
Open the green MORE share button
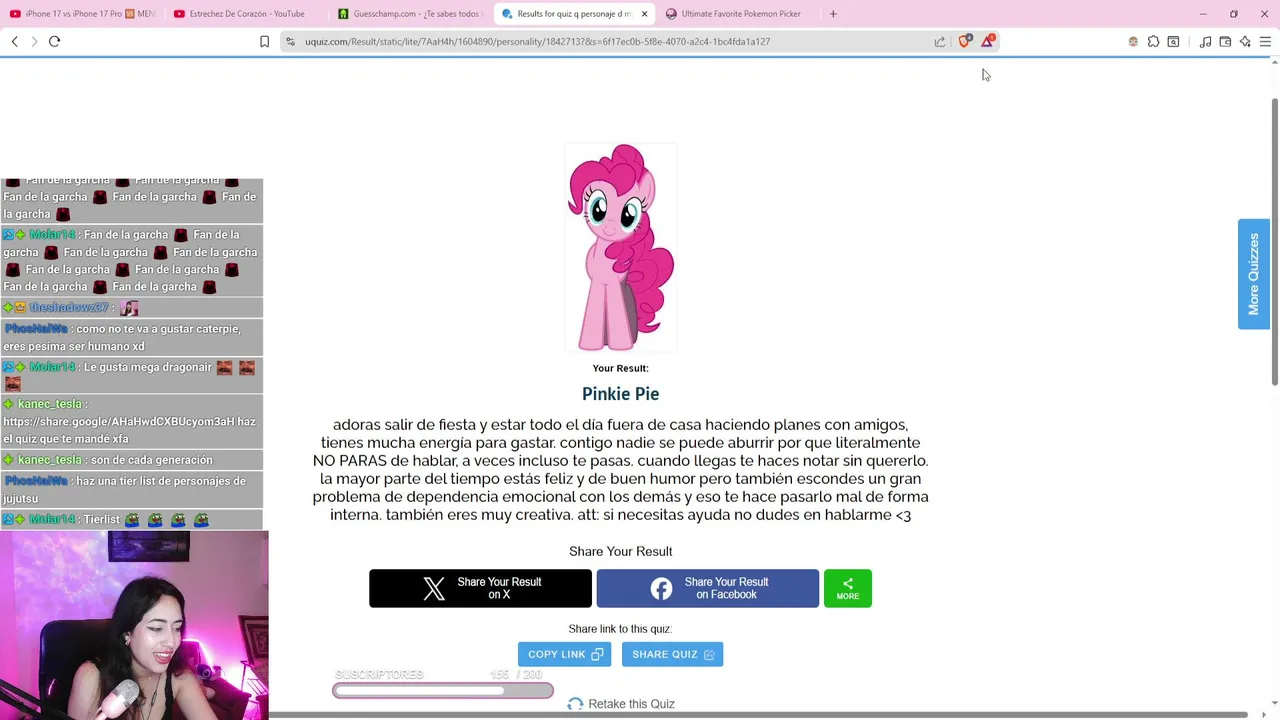pyautogui.click(x=848, y=588)
